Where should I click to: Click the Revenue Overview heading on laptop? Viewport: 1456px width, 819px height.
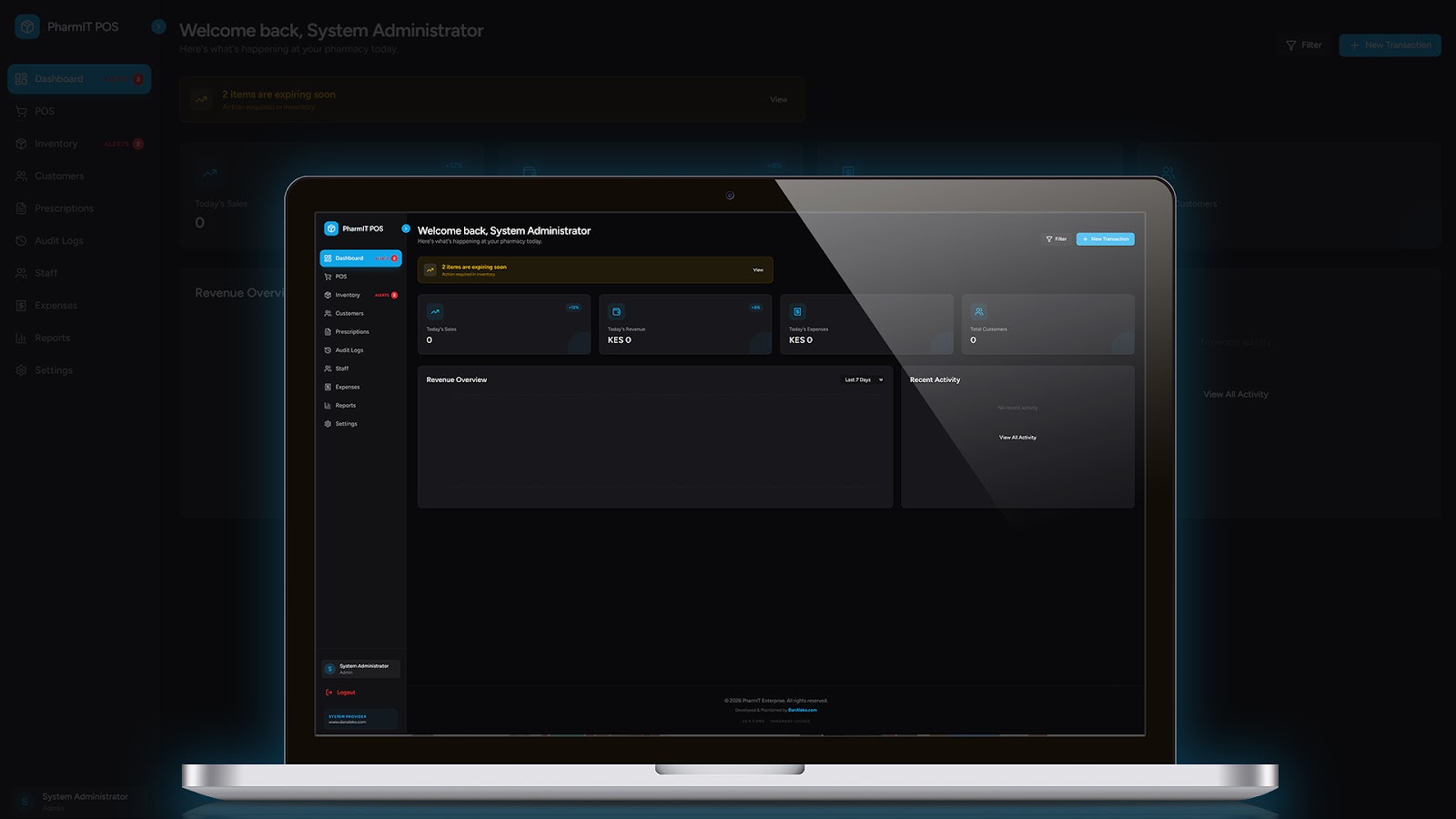pyautogui.click(x=457, y=379)
